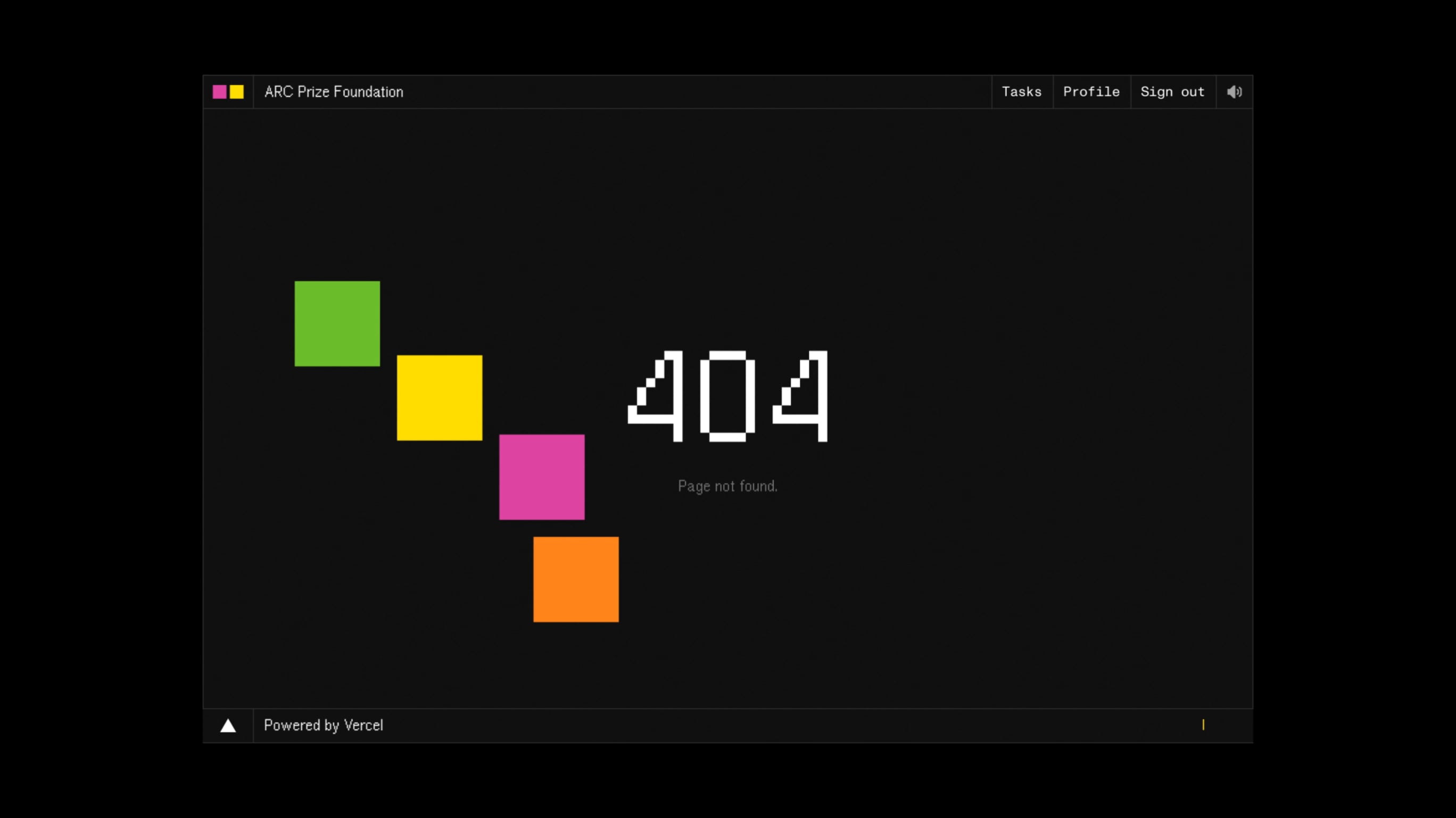1456x818 pixels.
Task: Click the large green square
Action: pyautogui.click(x=337, y=324)
